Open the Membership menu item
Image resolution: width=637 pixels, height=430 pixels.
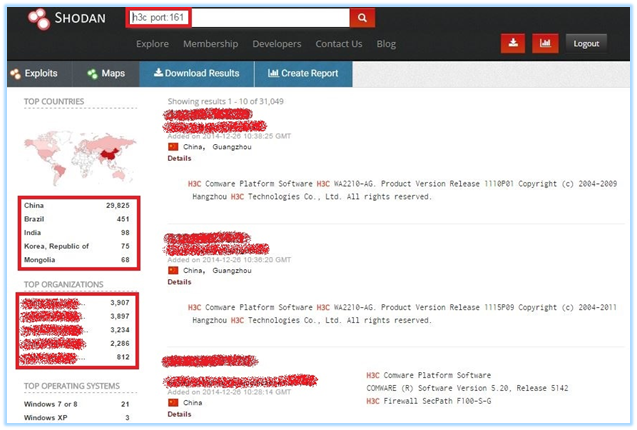(210, 44)
